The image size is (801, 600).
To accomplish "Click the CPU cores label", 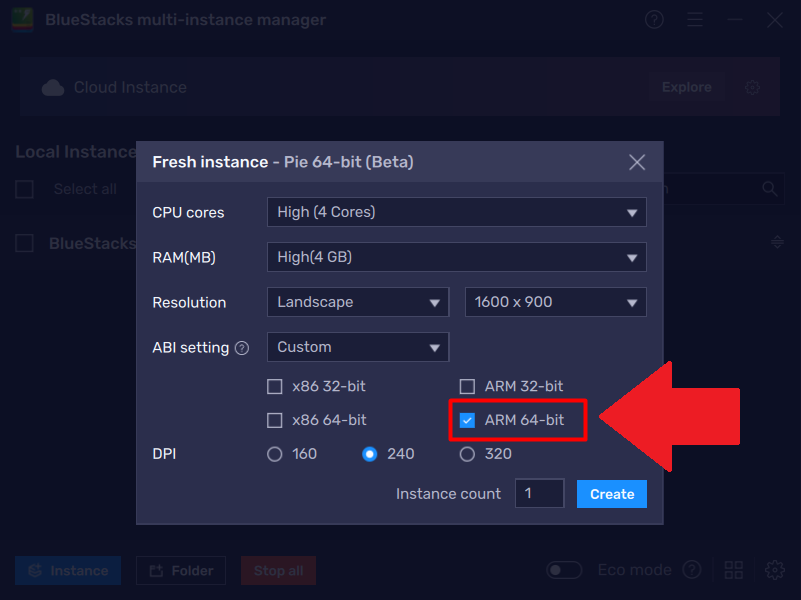I will pyautogui.click(x=188, y=212).
